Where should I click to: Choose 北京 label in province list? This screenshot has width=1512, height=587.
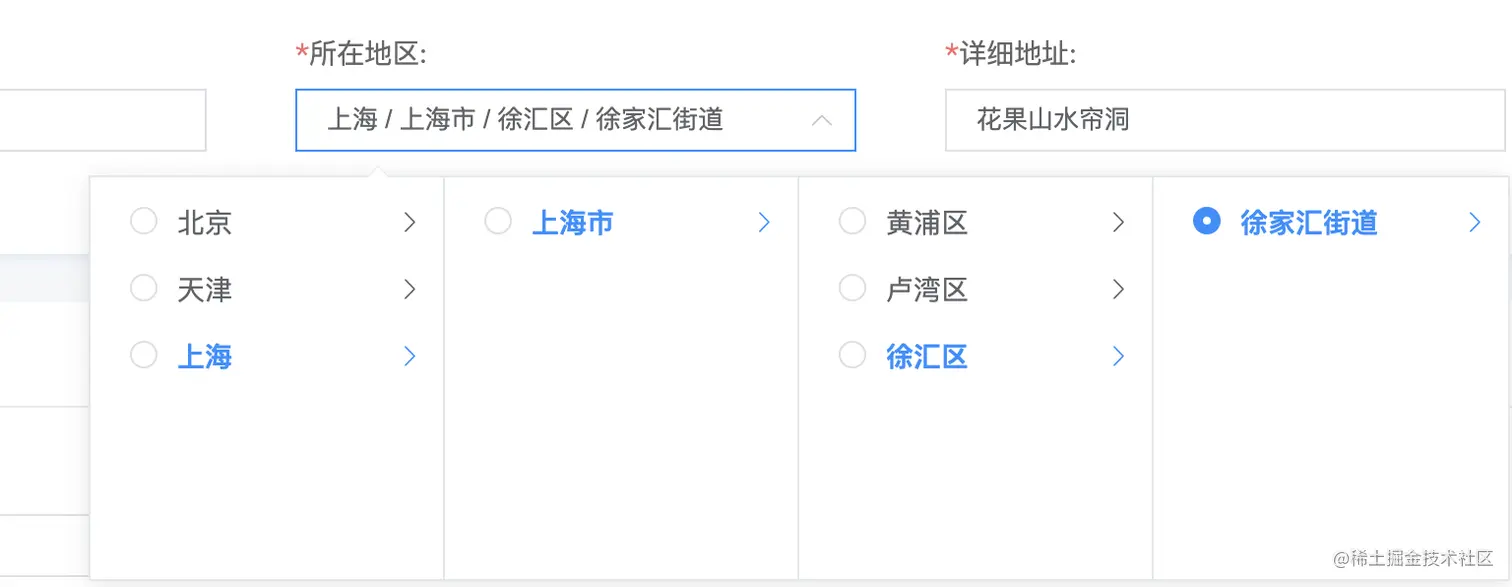click(205, 222)
